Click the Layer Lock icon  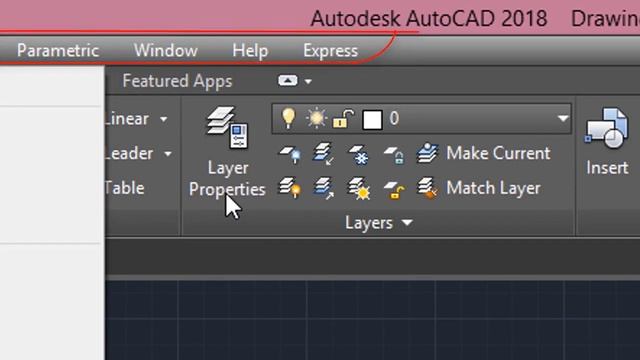point(394,155)
